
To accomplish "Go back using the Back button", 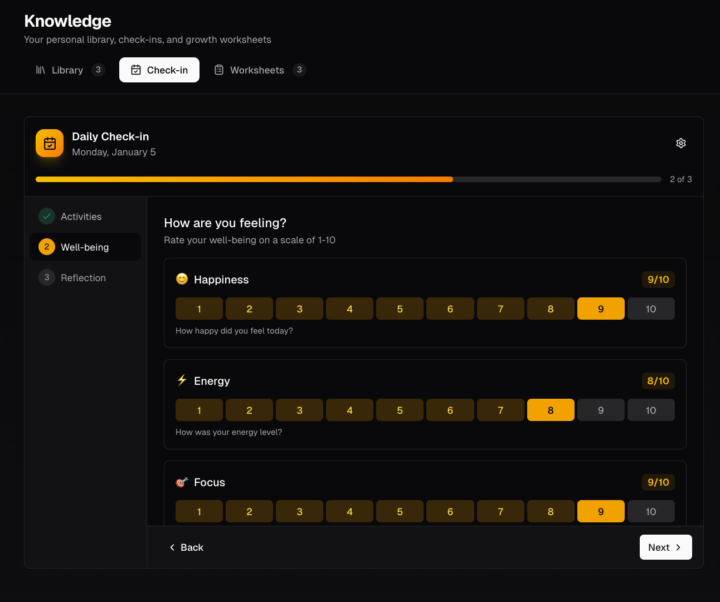I will coord(186,547).
